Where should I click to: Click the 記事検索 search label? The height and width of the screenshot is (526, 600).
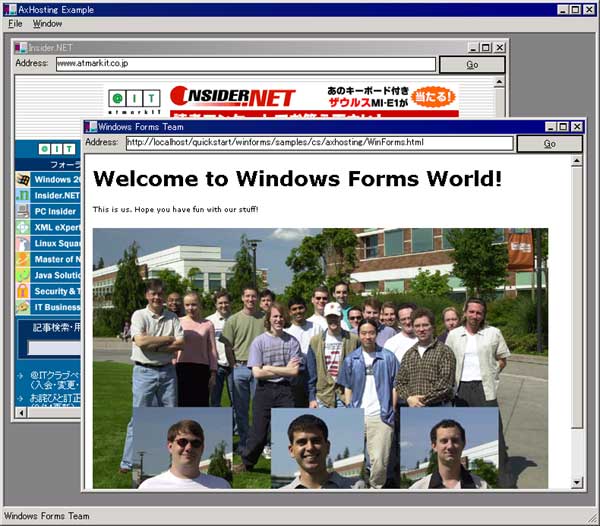coord(57,327)
